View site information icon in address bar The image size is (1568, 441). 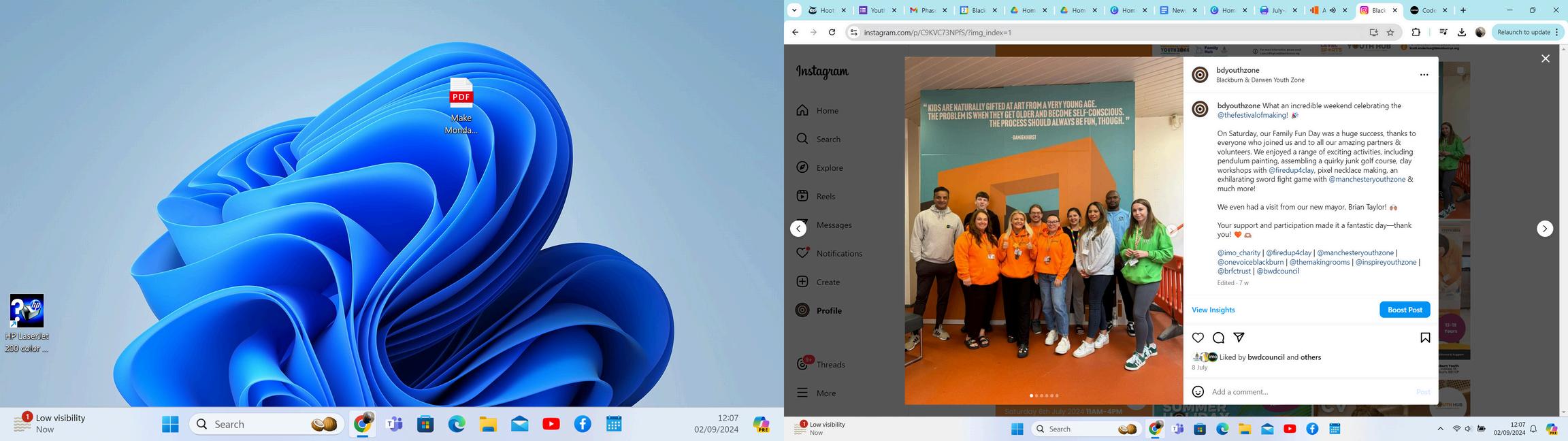click(x=854, y=32)
